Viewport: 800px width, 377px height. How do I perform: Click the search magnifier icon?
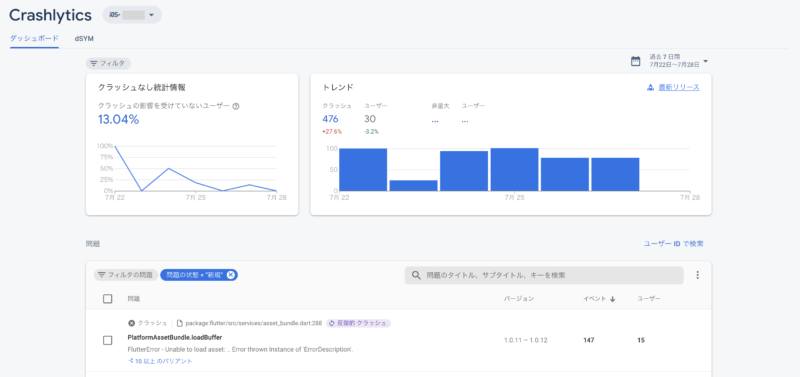tap(416, 275)
